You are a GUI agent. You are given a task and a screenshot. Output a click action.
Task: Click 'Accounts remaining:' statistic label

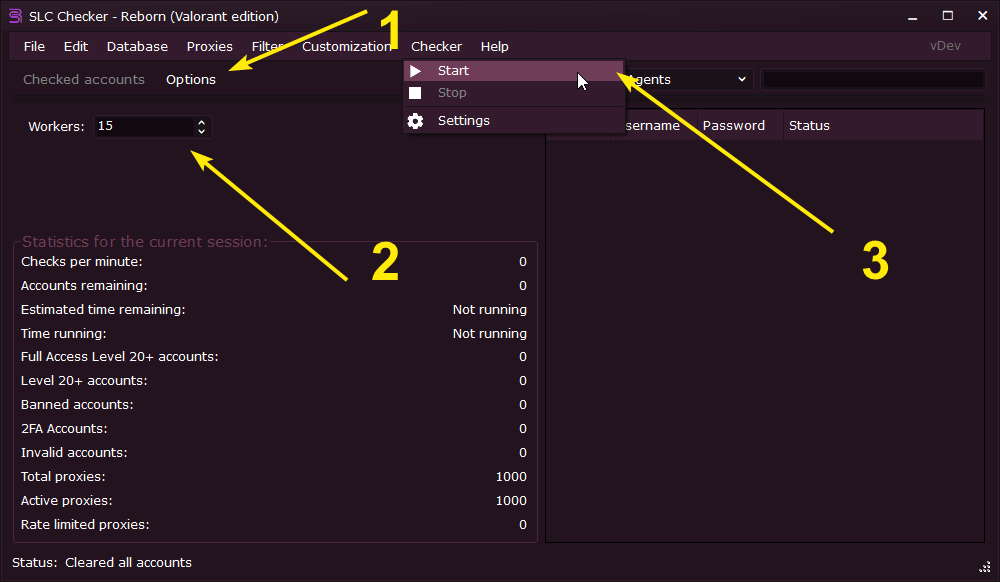(x=84, y=286)
